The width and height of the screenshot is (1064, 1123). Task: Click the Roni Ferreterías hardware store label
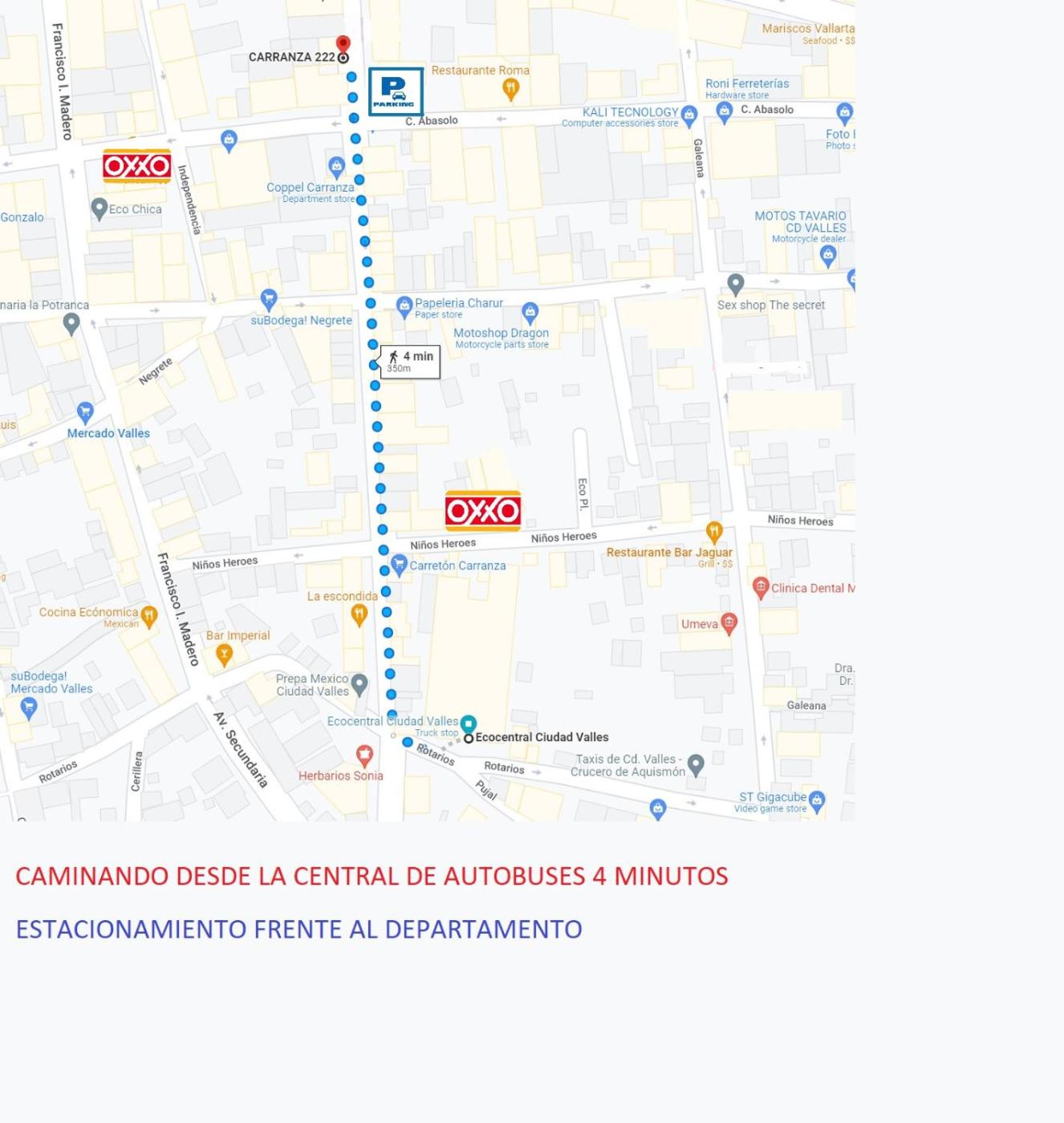746,83
